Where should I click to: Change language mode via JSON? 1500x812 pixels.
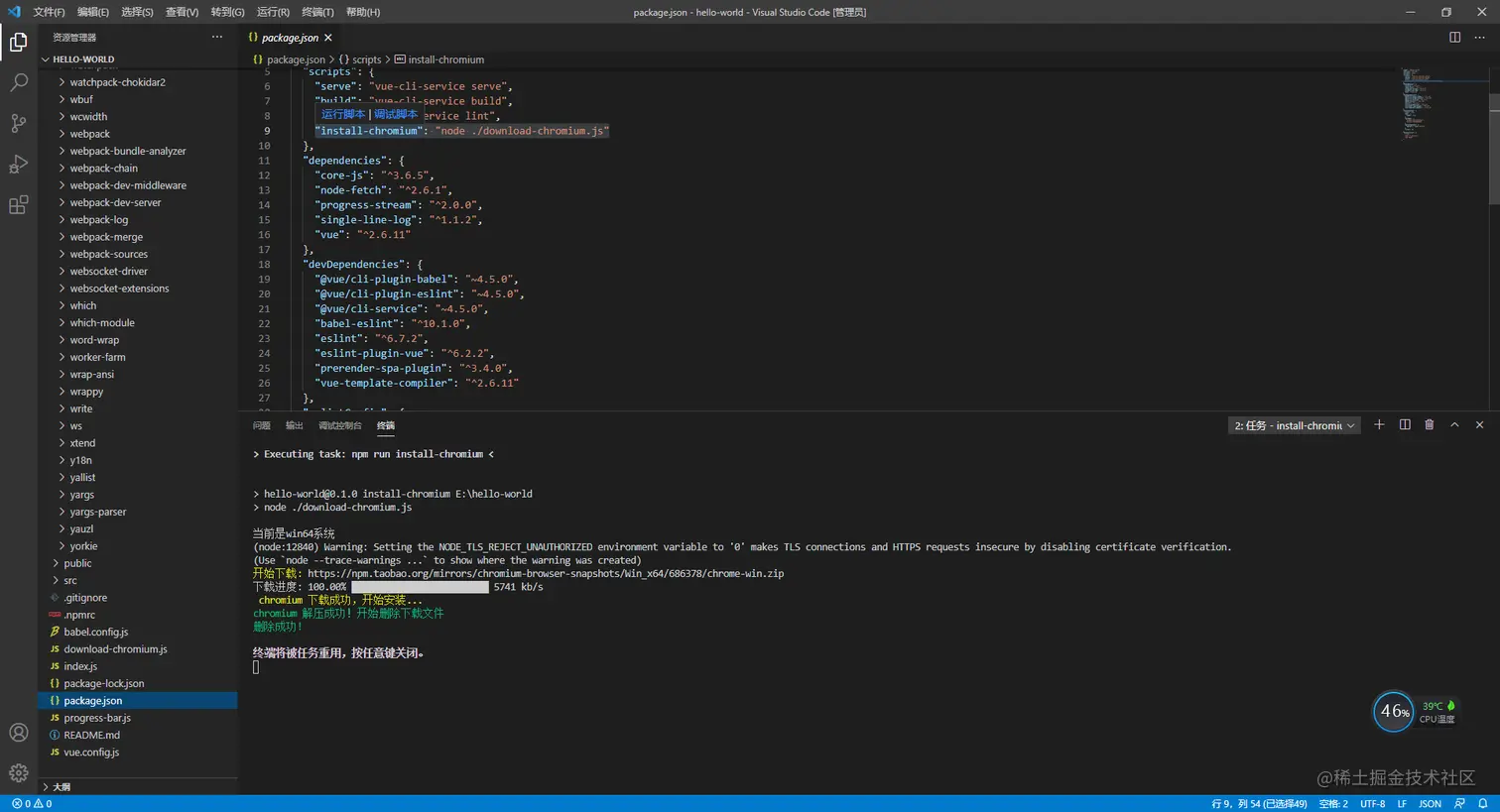(x=1430, y=804)
